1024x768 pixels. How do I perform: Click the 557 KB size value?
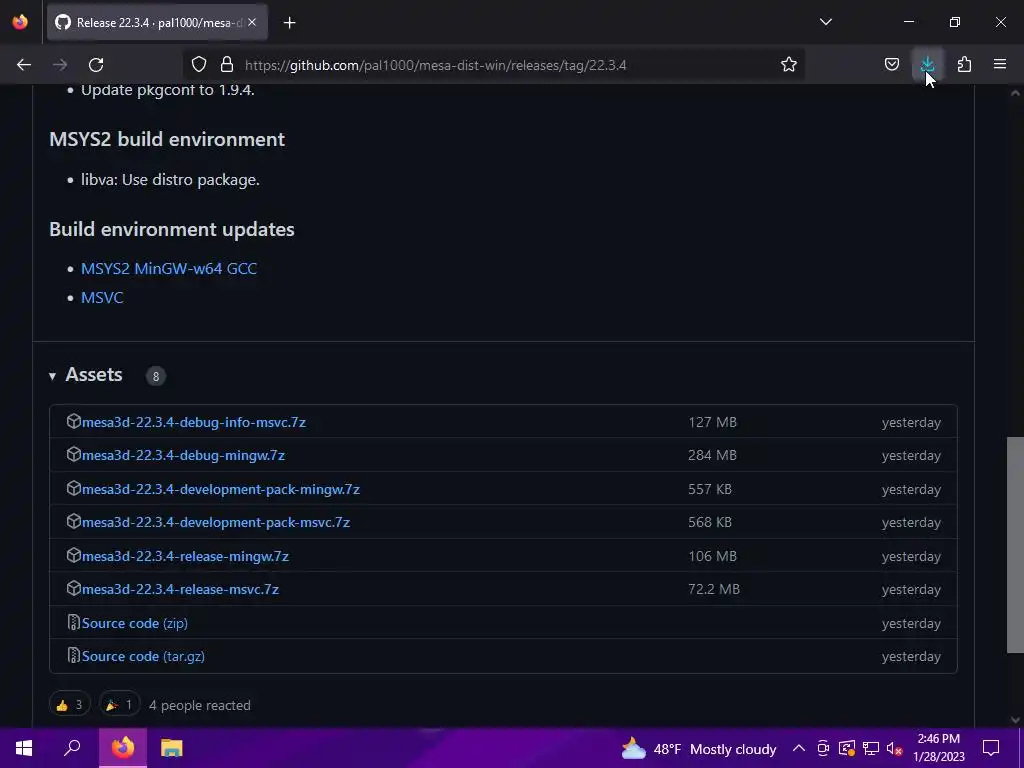click(710, 489)
